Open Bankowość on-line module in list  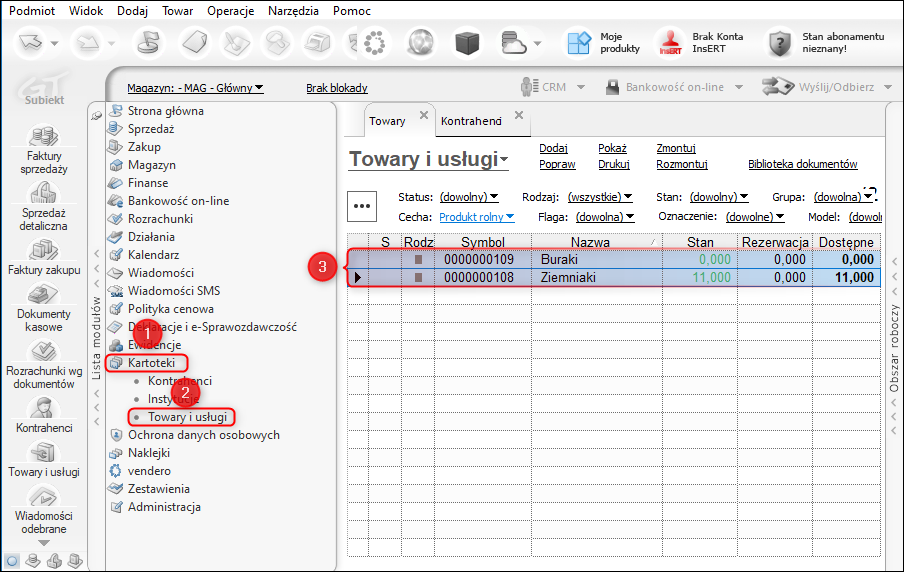click(178, 201)
